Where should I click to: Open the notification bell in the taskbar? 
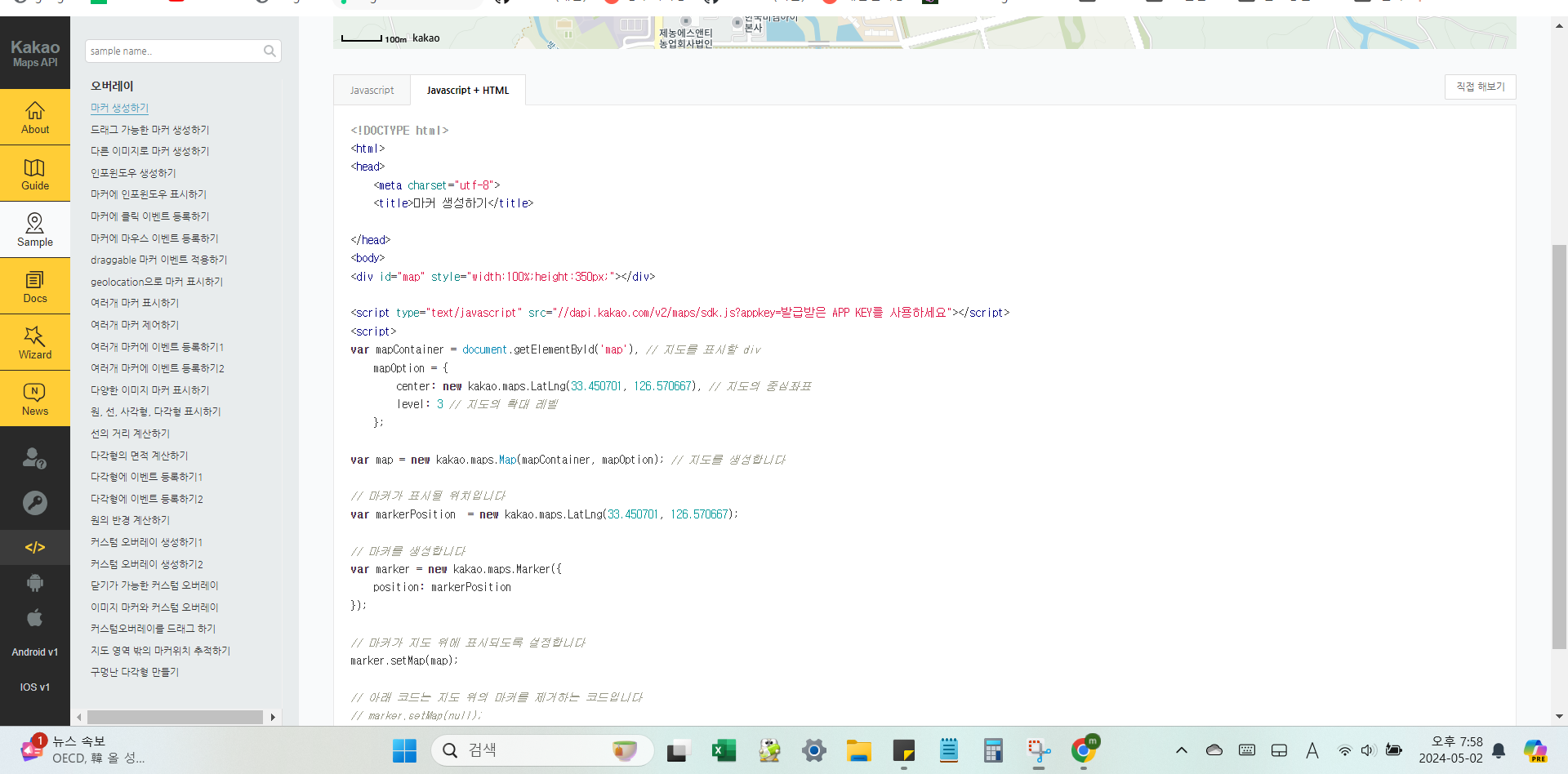[1499, 750]
